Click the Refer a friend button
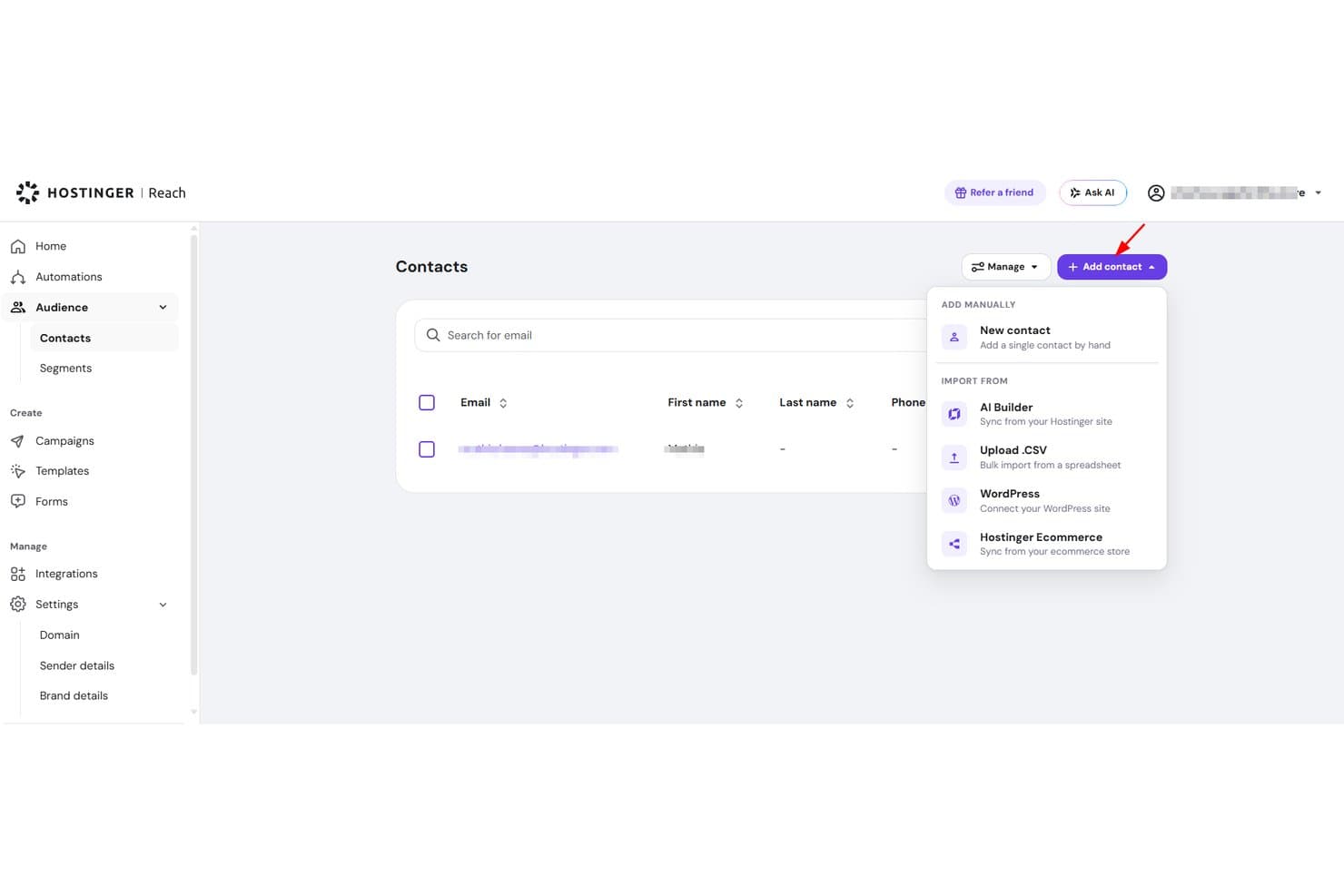 pyautogui.click(x=994, y=192)
